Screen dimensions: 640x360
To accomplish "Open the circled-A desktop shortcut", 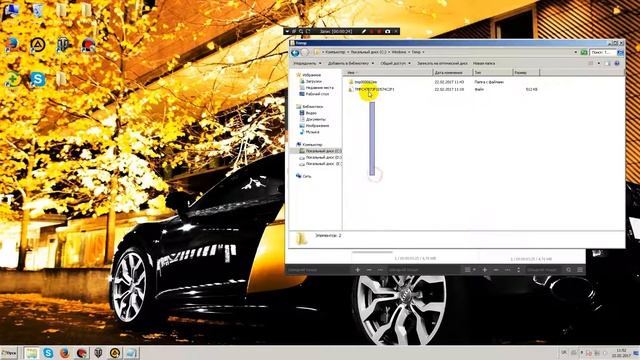I will coord(38,44).
